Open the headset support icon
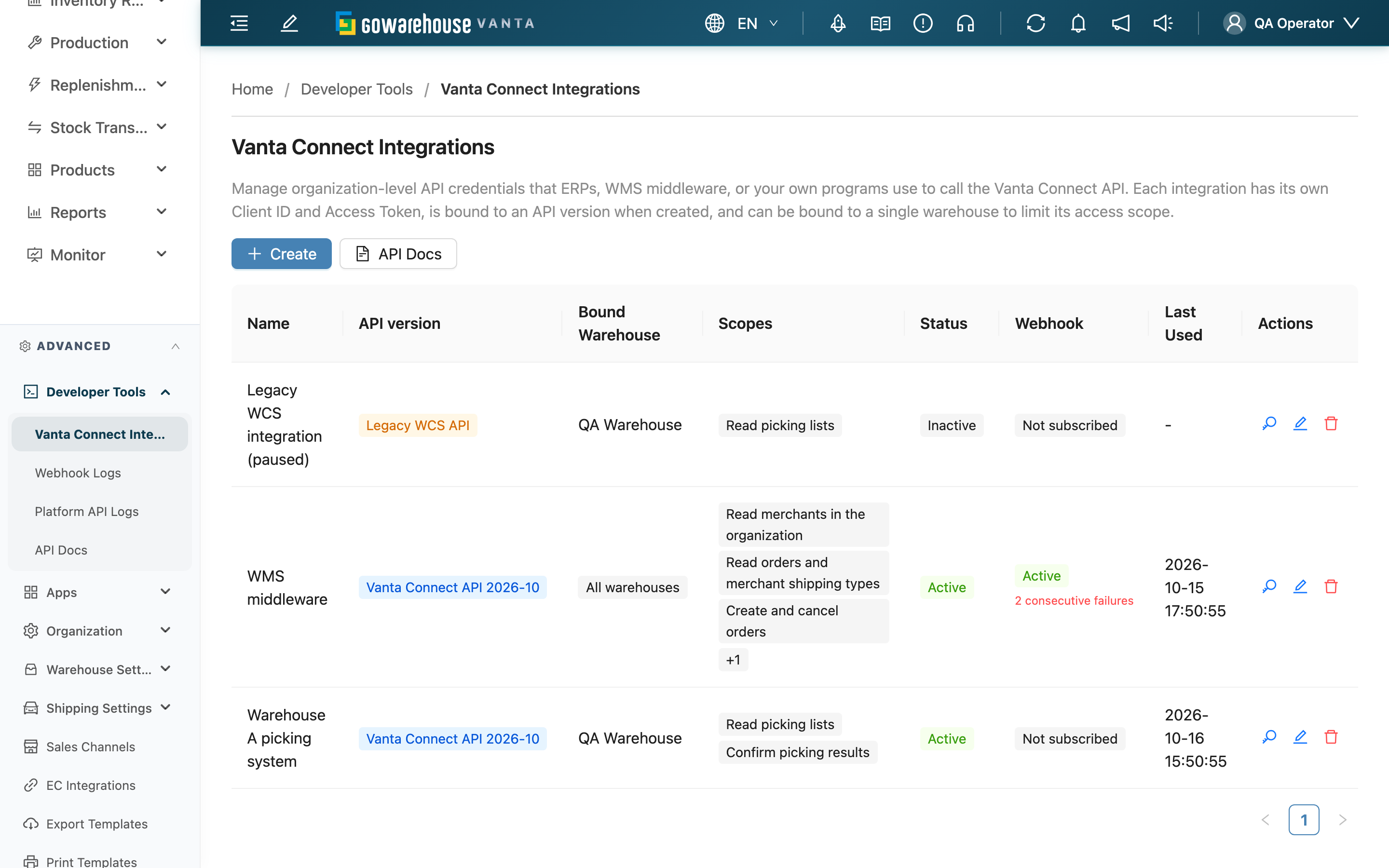 click(966, 24)
